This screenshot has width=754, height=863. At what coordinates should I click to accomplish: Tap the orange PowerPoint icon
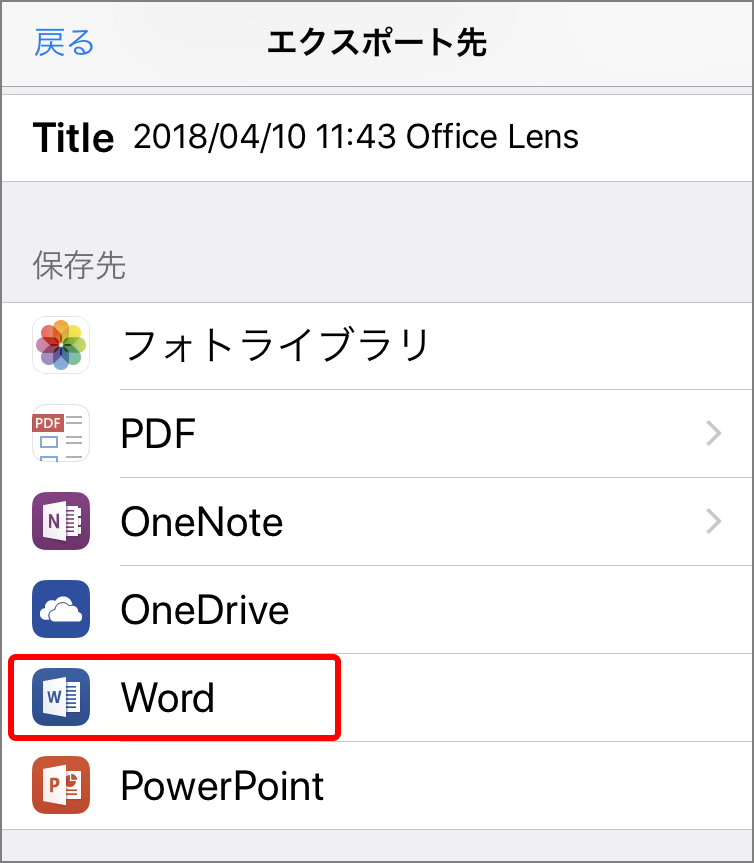click(61, 785)
